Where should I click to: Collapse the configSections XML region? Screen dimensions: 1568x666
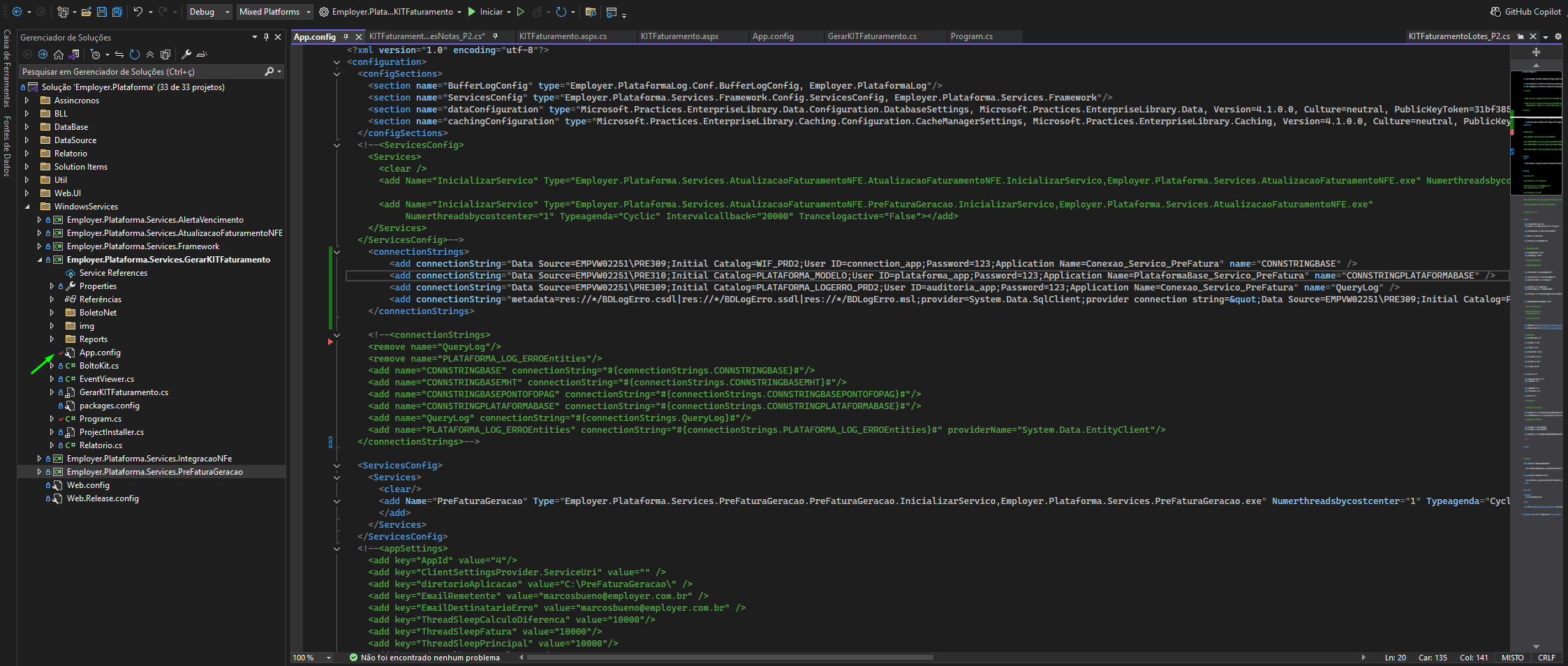(x=336, y=74)
